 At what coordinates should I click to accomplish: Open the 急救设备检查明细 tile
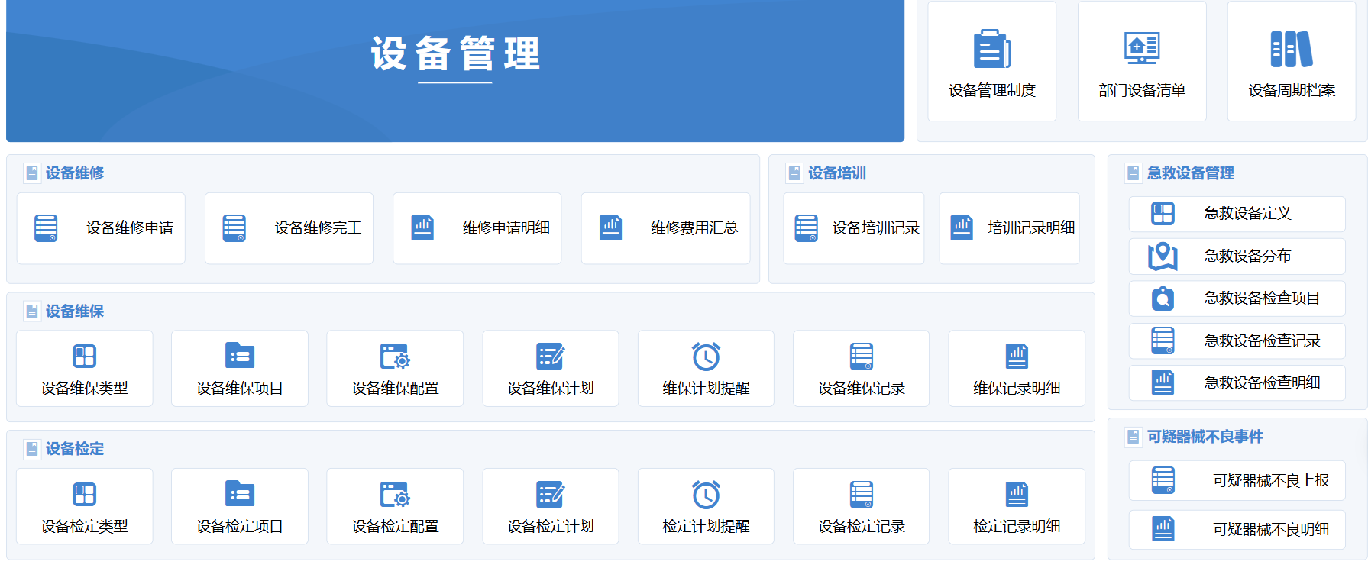[1237, 383]
